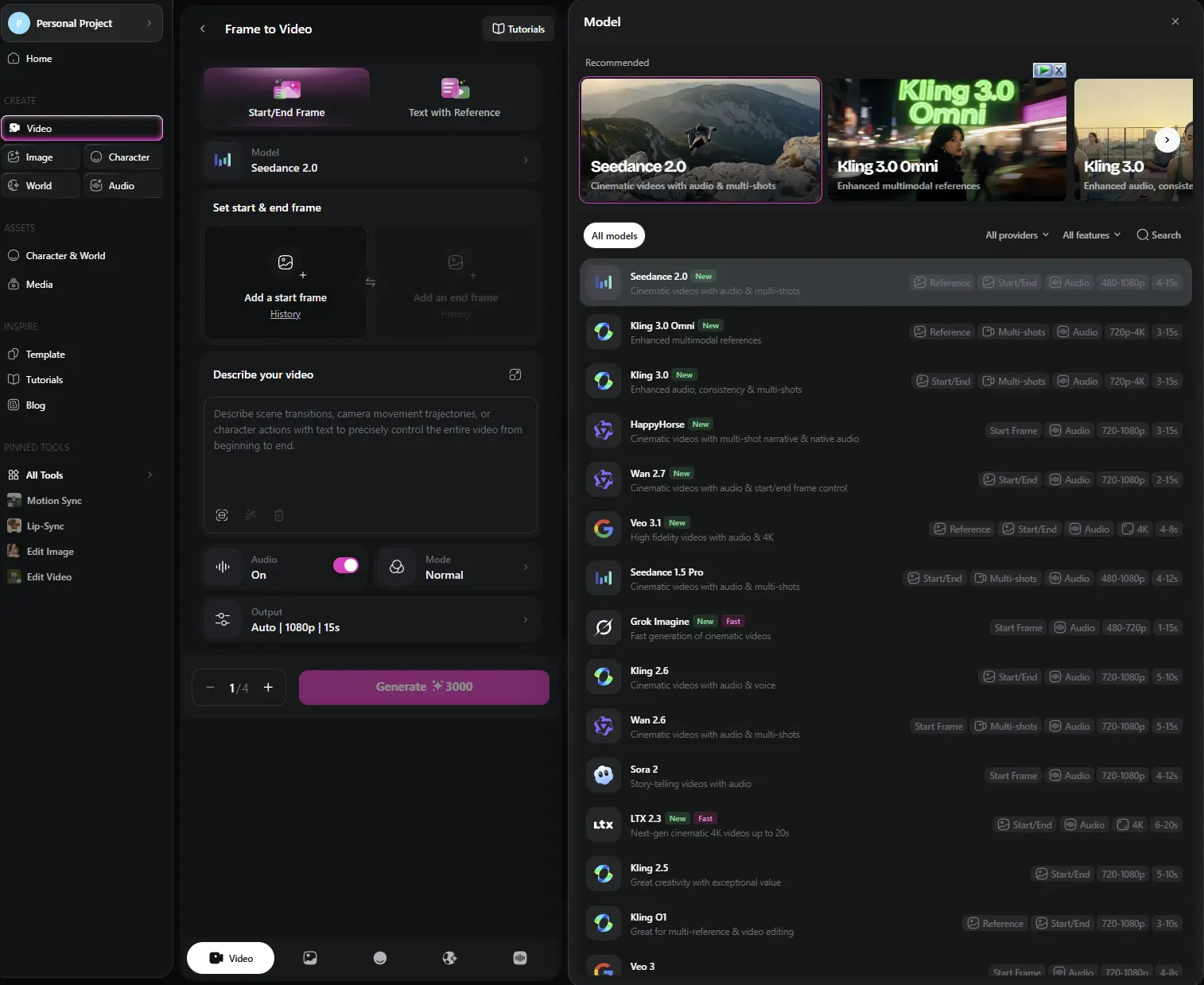Switch to world mode in bottom bar
This screenshot has height=985, width=1204.
click(x=450, y=958)
